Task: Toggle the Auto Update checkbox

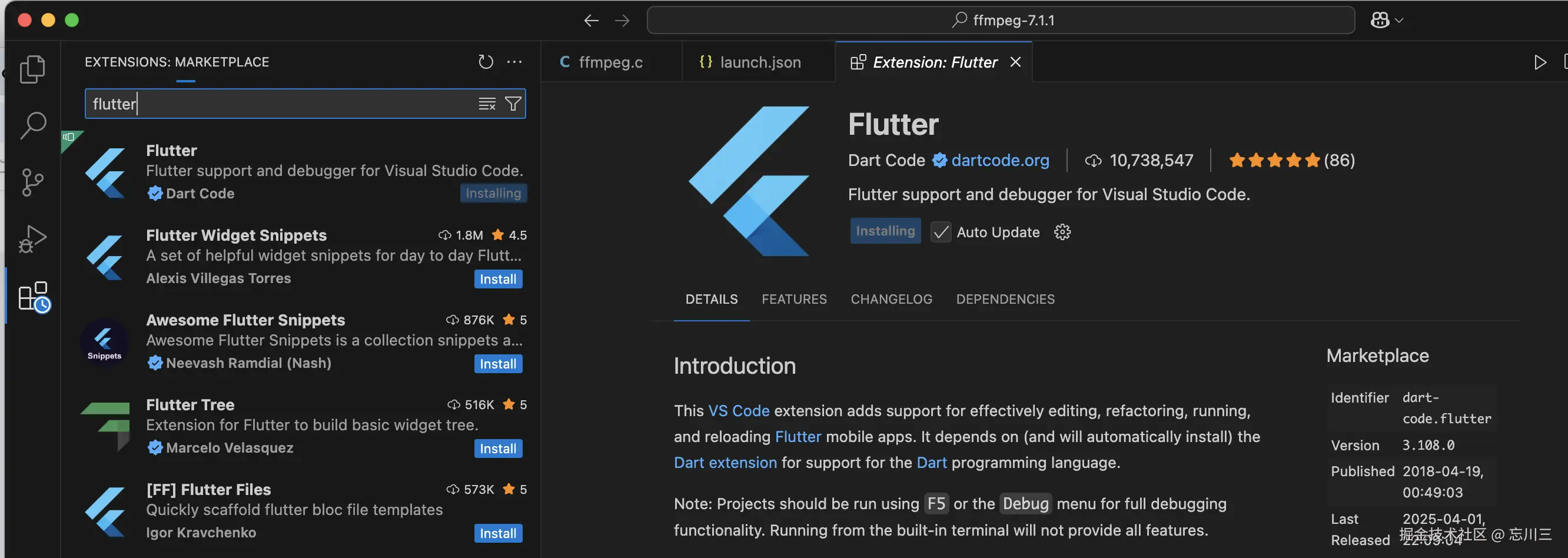Action: pos(941,232)
